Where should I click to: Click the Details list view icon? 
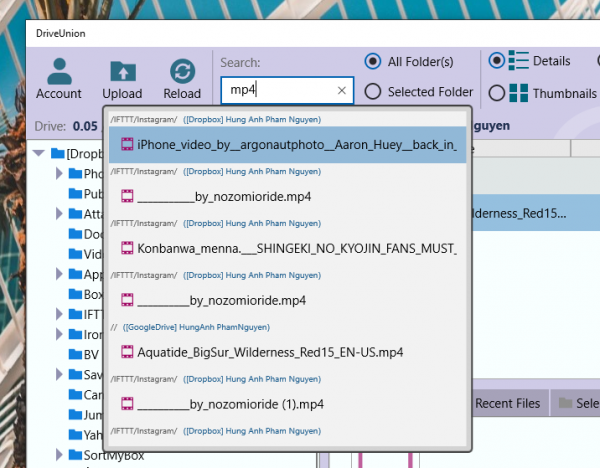click(518, 60)
